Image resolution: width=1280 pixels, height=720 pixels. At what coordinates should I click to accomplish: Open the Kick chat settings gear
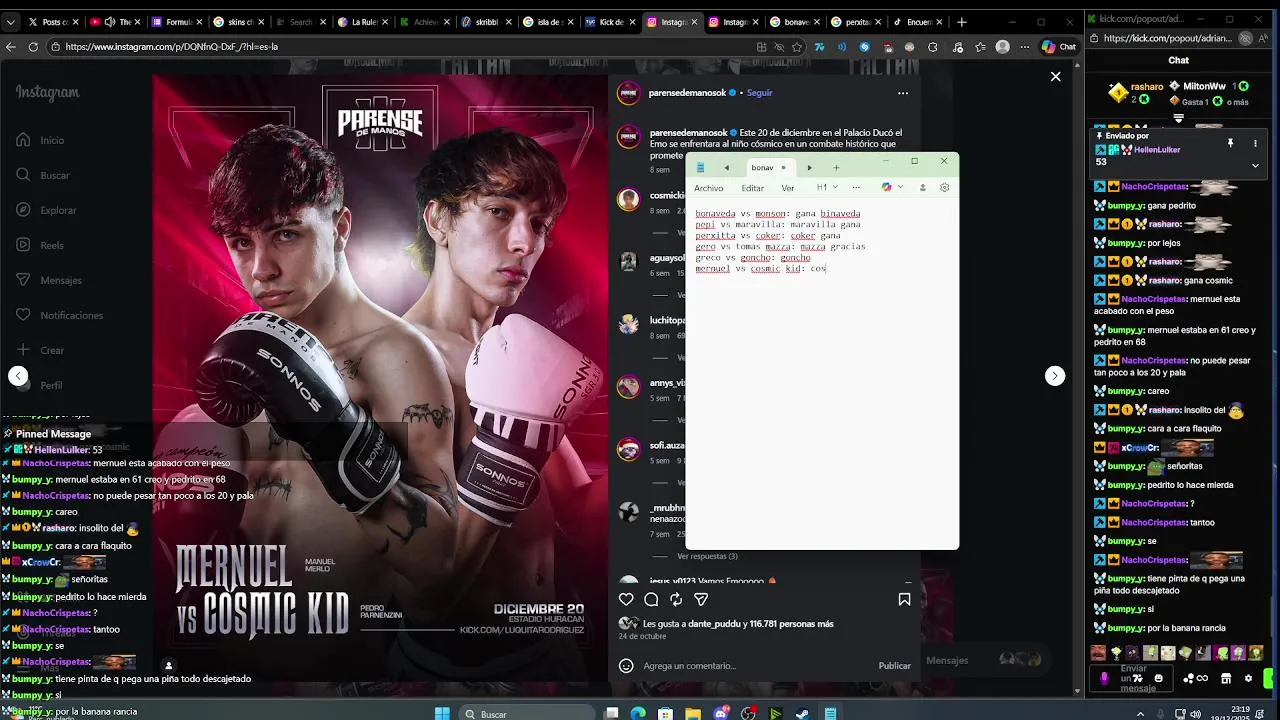point(1248,678)
